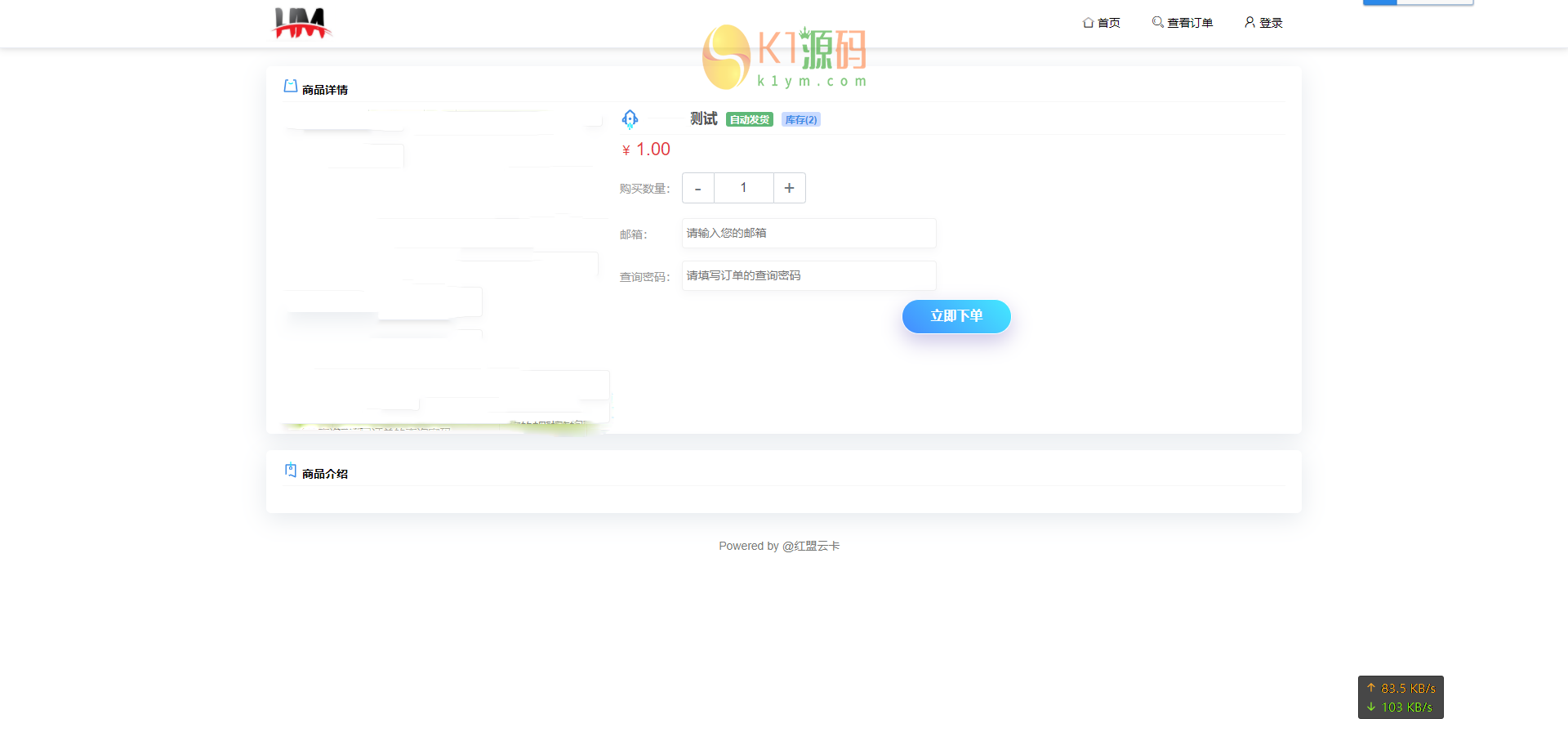1568x741 pixels.
Task: Click the Powered by @红盟云卡 footer text
Action: coord(779,546)
